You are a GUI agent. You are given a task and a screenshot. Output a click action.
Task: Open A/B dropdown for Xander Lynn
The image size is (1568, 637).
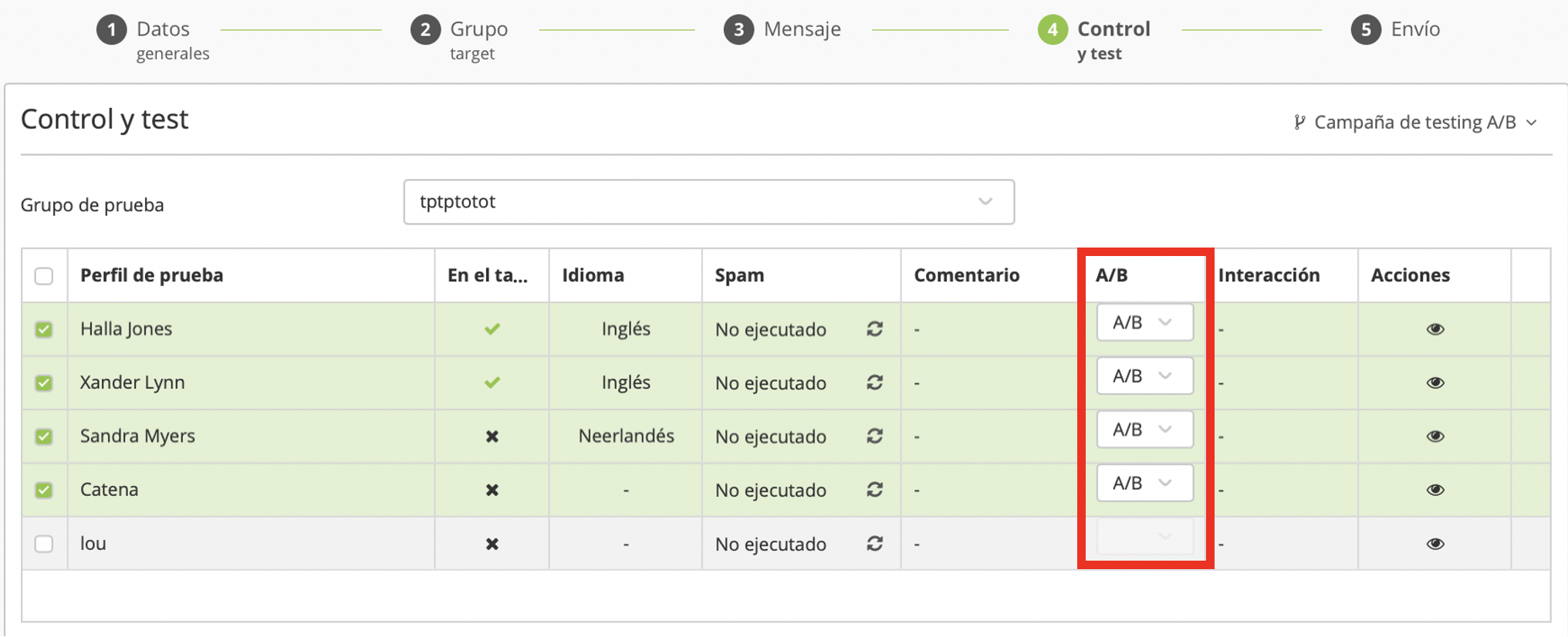coord(1144,376)
